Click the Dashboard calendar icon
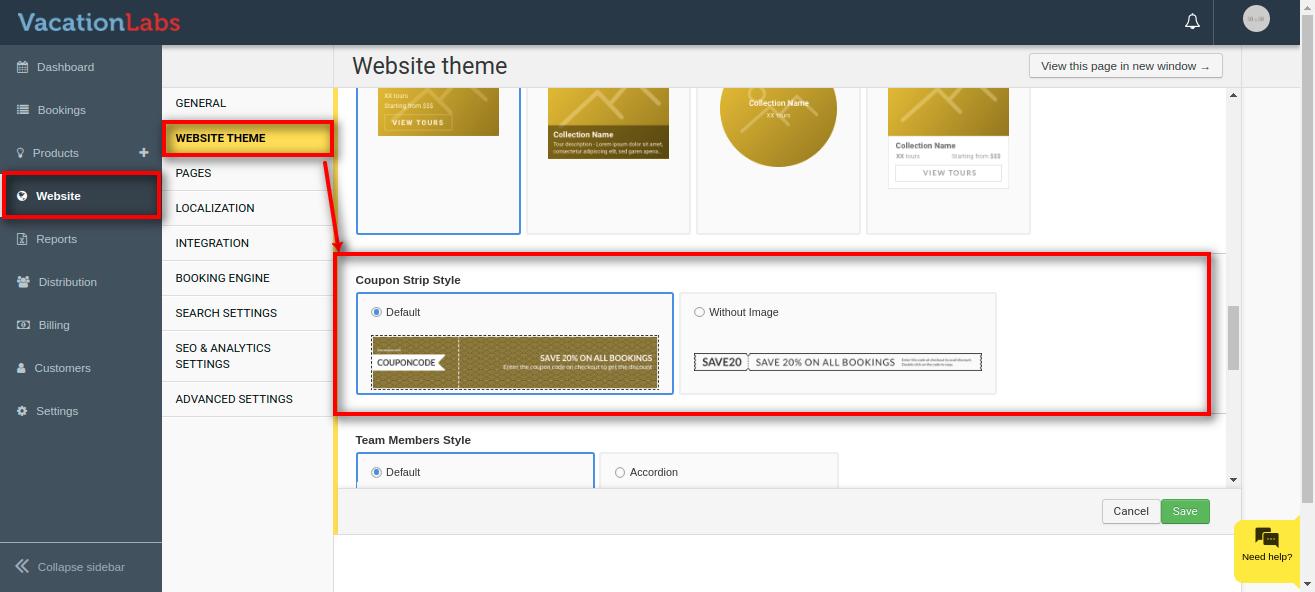This screenshot has height=592, width=1315. tap(22, 67)
